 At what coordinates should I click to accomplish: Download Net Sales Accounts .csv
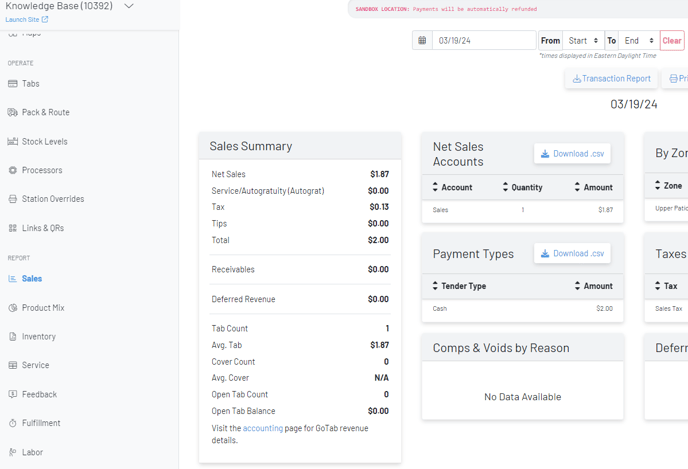tap(572, 154)
